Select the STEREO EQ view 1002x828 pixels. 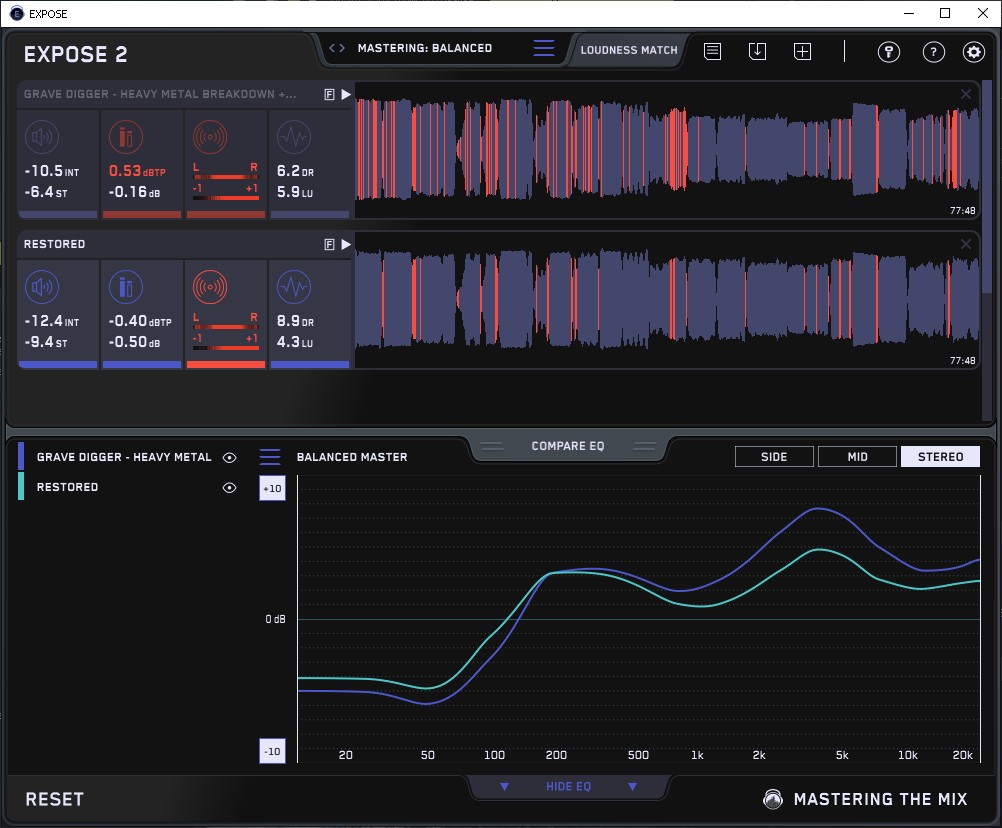940,457
